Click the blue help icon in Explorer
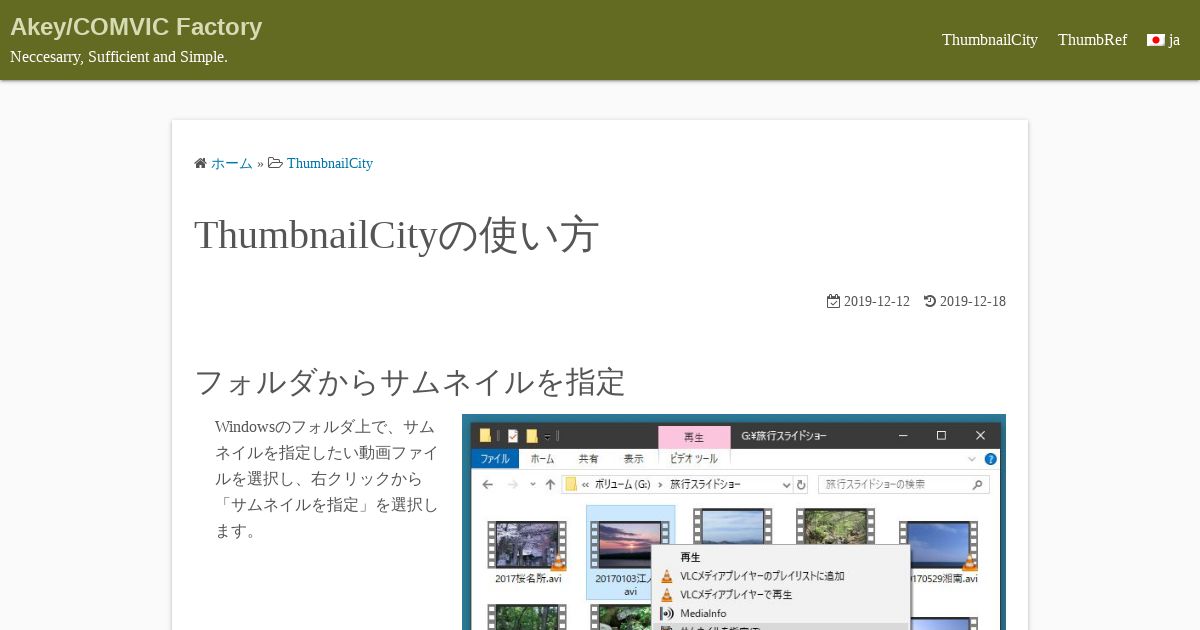Image resolution: width=1200 pixels, height=630 pixels. [x=991, y=459]
